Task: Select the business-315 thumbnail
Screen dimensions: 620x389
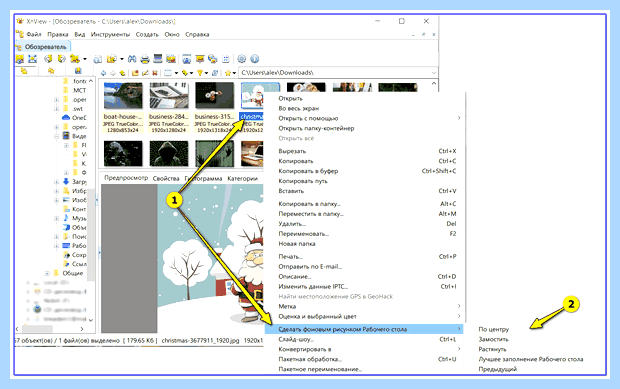Action: (x=214, y=95)
